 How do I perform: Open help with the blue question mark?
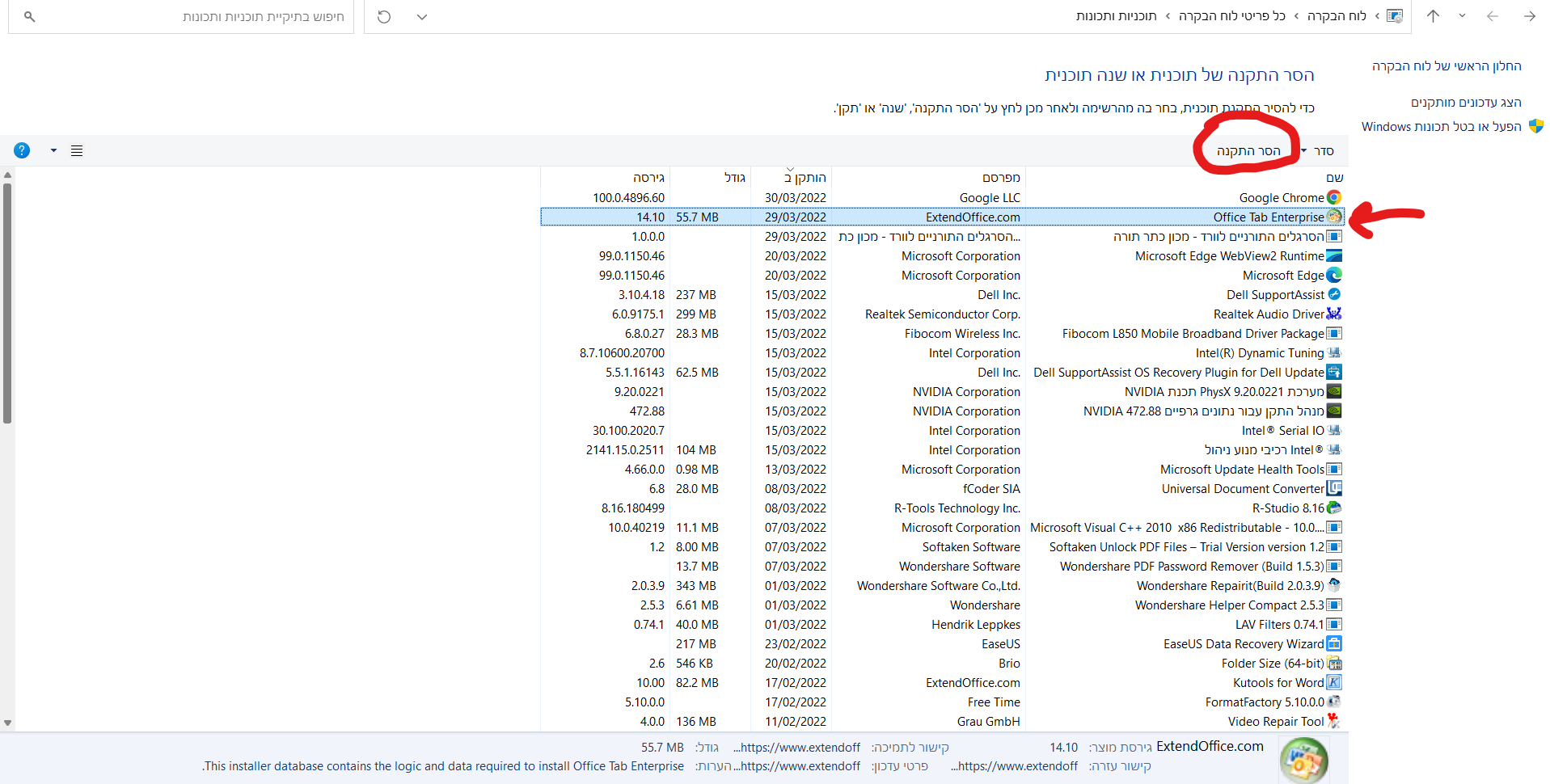(22, 150)
